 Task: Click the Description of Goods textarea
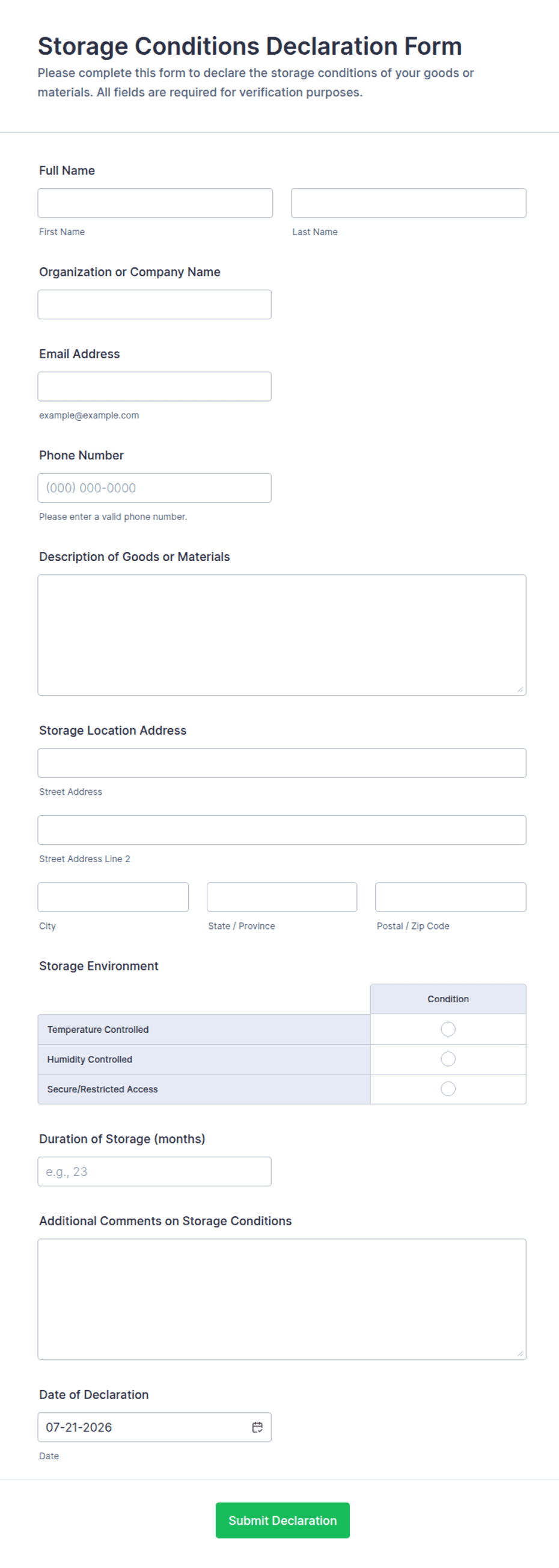point(282,635)
